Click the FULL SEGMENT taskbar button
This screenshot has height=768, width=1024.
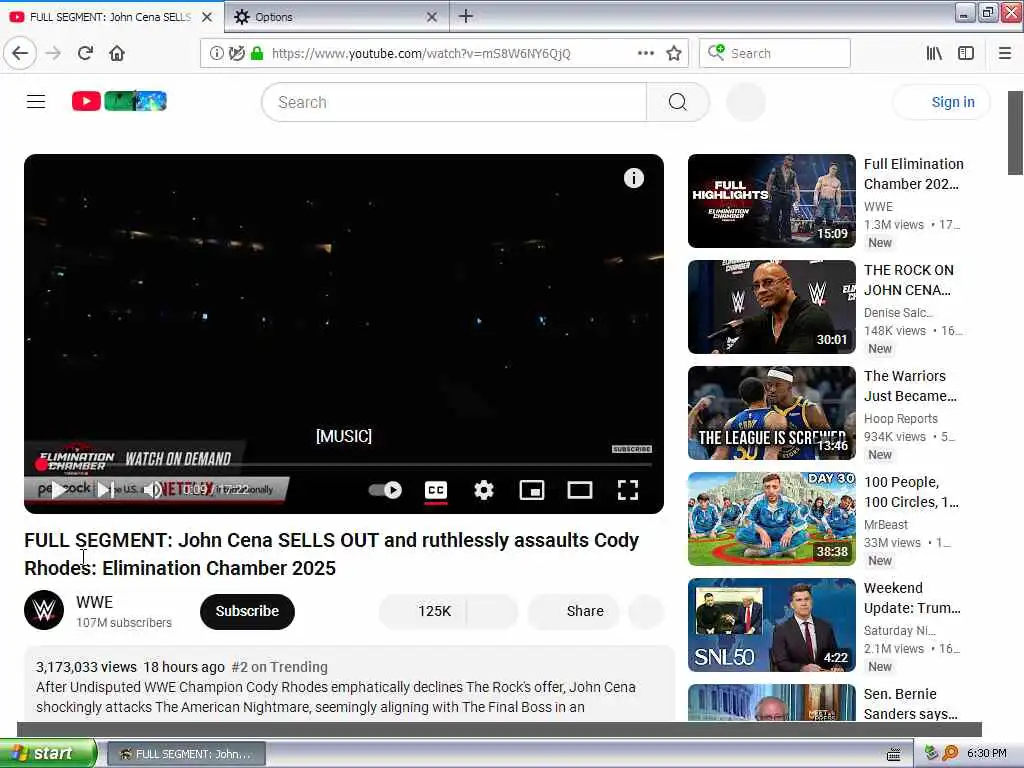186,754
